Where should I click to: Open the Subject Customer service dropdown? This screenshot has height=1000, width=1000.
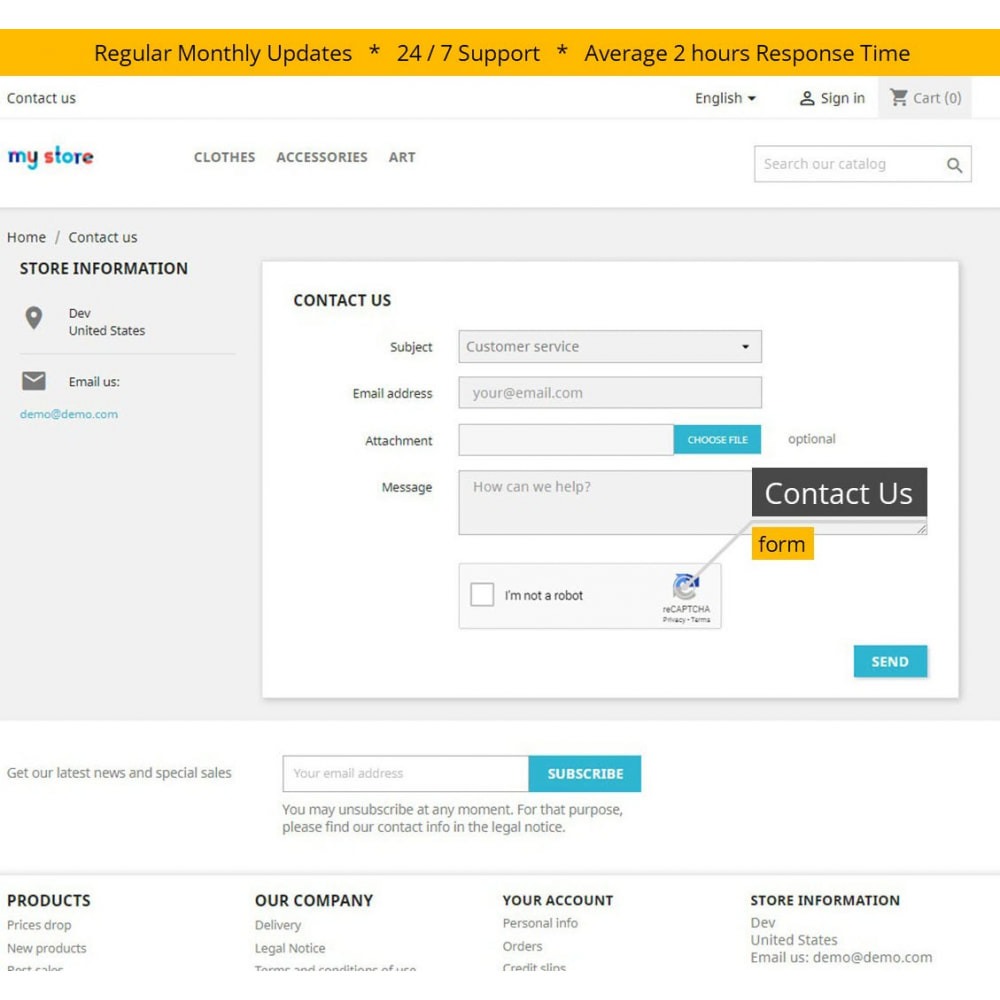pyautogui.click(x=610, y=346)
